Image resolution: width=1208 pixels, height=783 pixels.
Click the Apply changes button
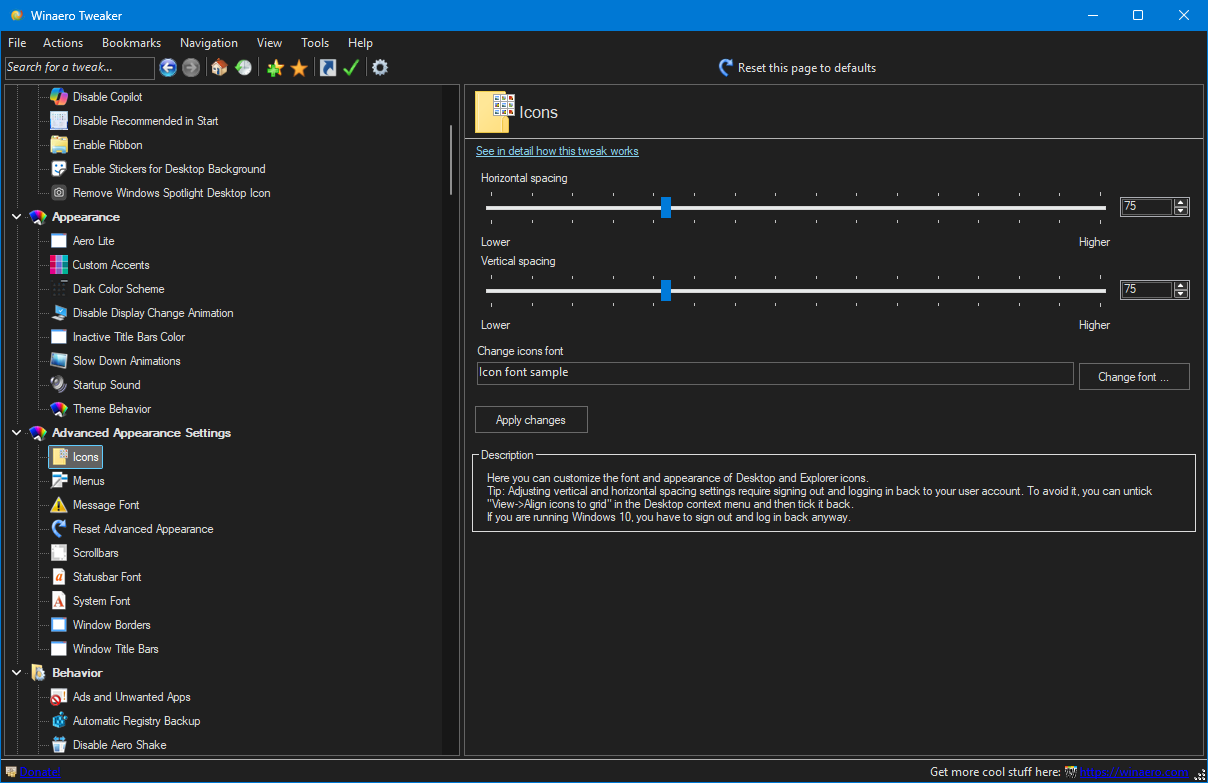531,420
